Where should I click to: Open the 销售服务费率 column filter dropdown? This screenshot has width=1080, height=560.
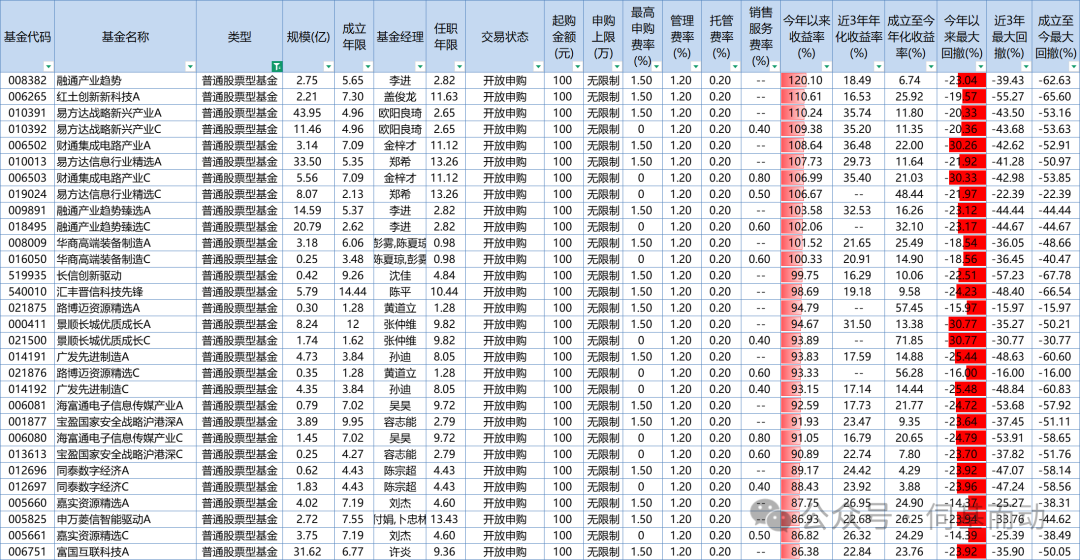point(774,67)
